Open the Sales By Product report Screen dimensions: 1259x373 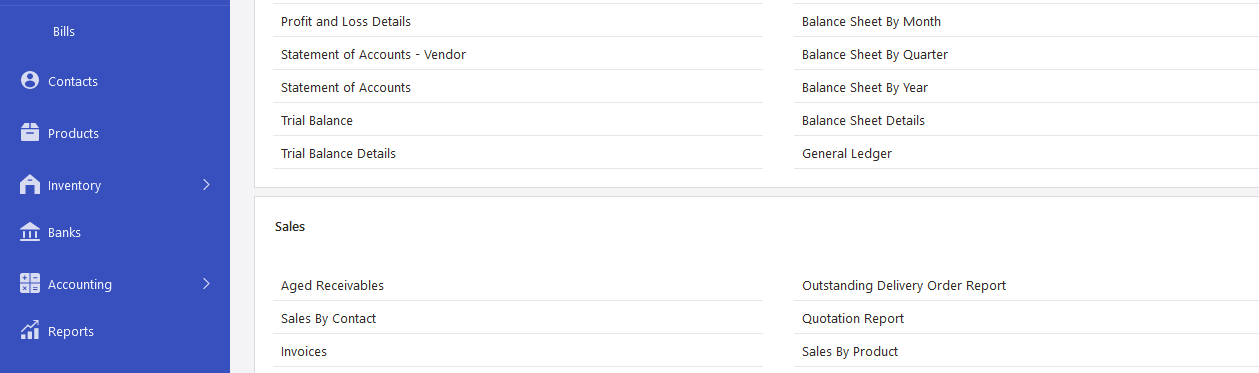[850, 351]
